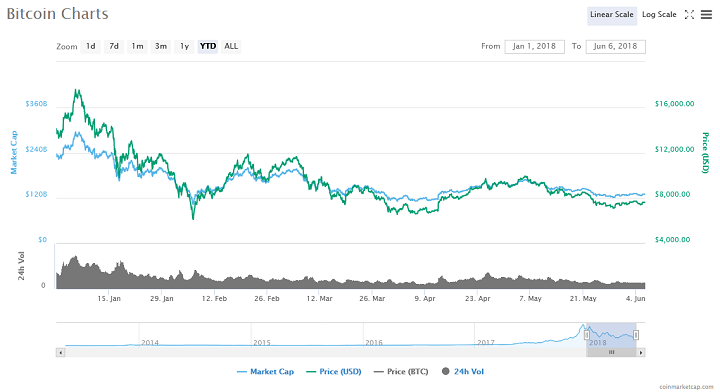Viewport: 720px width, 392px height.
Task: Click the 21. May date label
Action: 583,298
